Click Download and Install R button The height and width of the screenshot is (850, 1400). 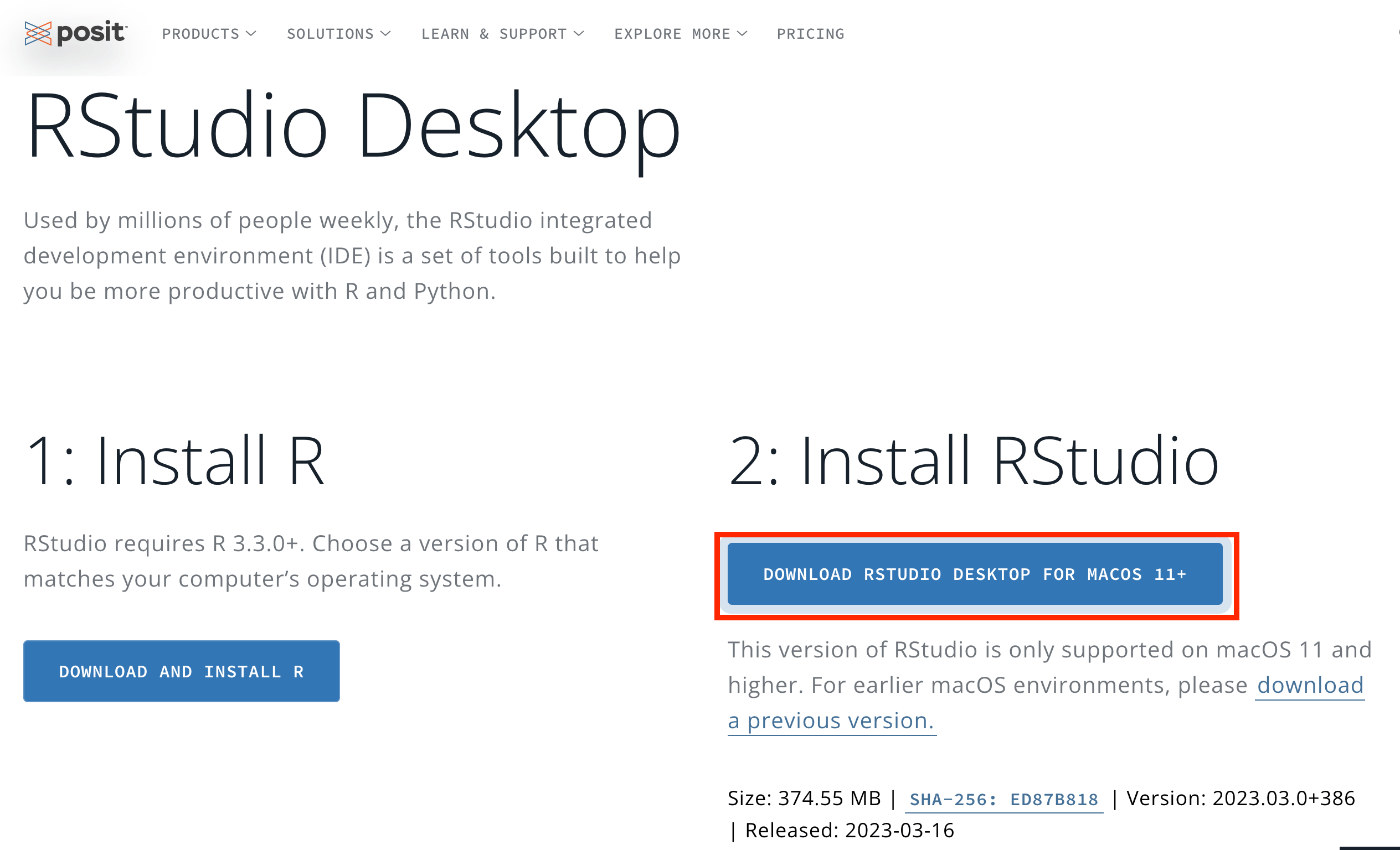181,671
